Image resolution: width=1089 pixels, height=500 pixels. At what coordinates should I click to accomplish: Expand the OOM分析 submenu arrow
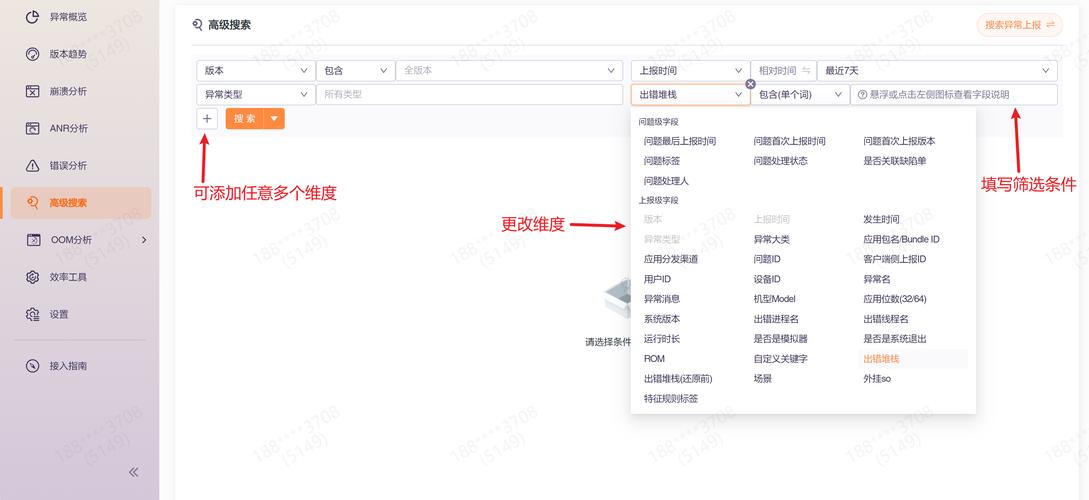click(144, 240)
